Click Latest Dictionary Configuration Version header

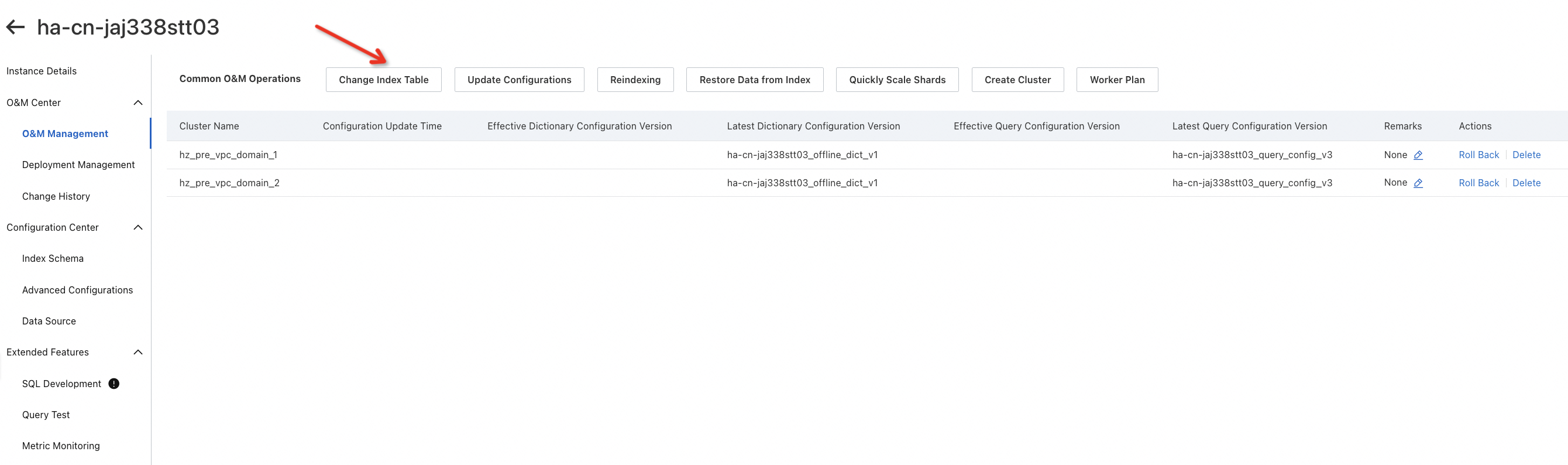pyautogui.click(x=813, y=126)
